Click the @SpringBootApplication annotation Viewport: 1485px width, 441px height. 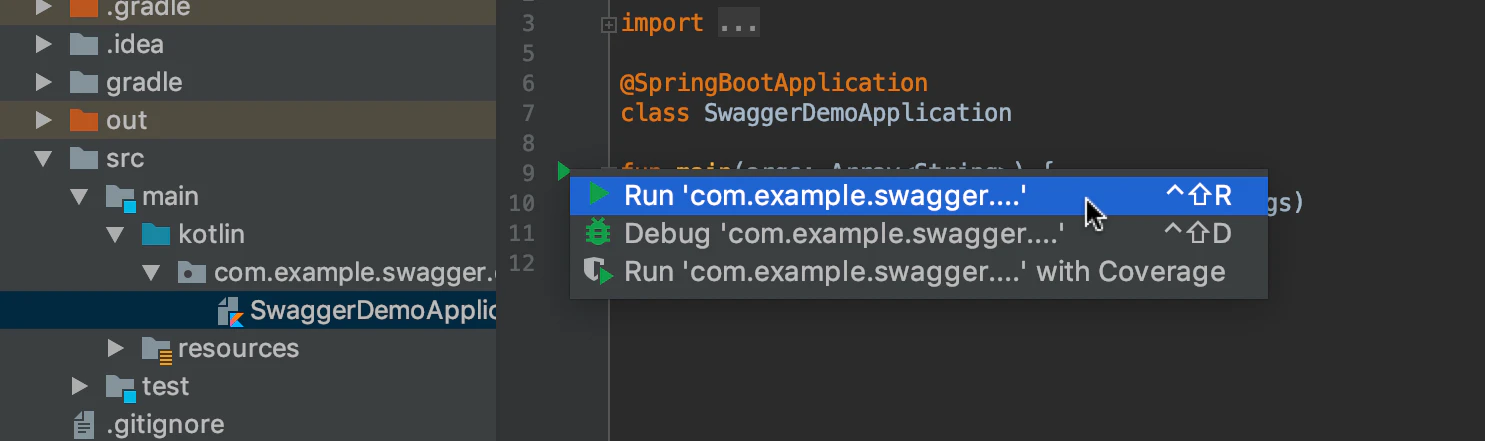[774, 83]
